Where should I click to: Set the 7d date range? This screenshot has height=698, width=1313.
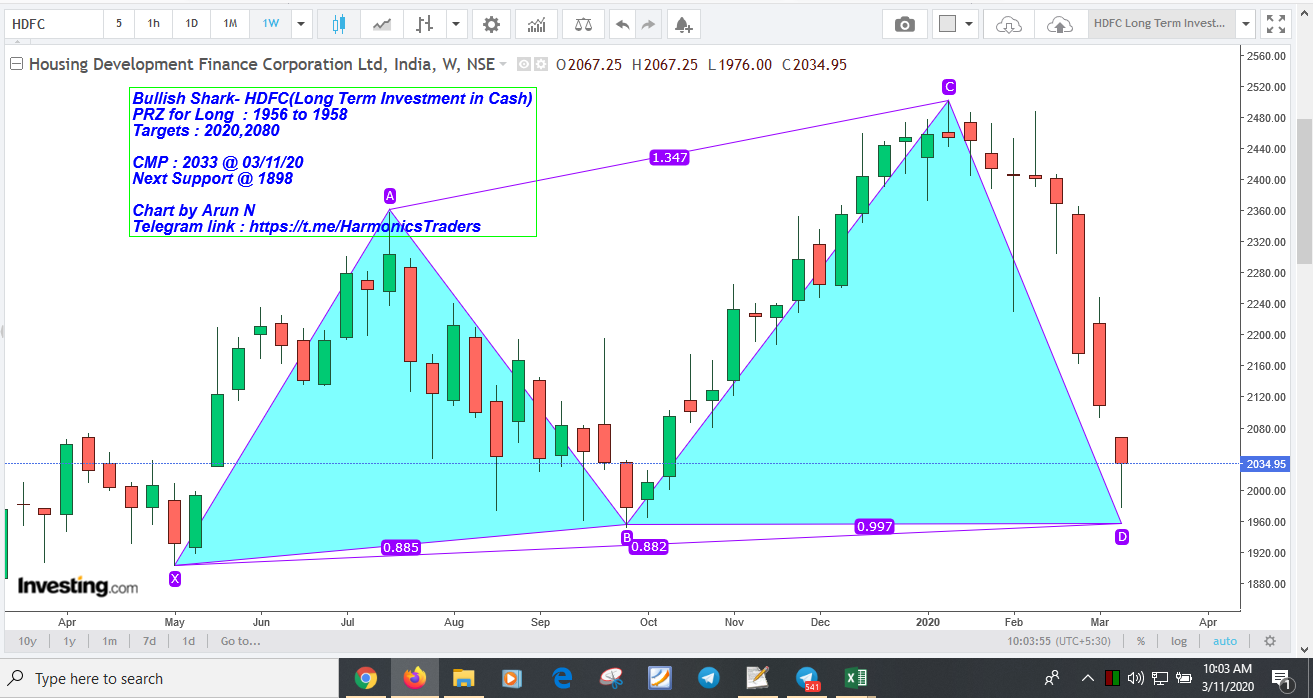(149, 641)
